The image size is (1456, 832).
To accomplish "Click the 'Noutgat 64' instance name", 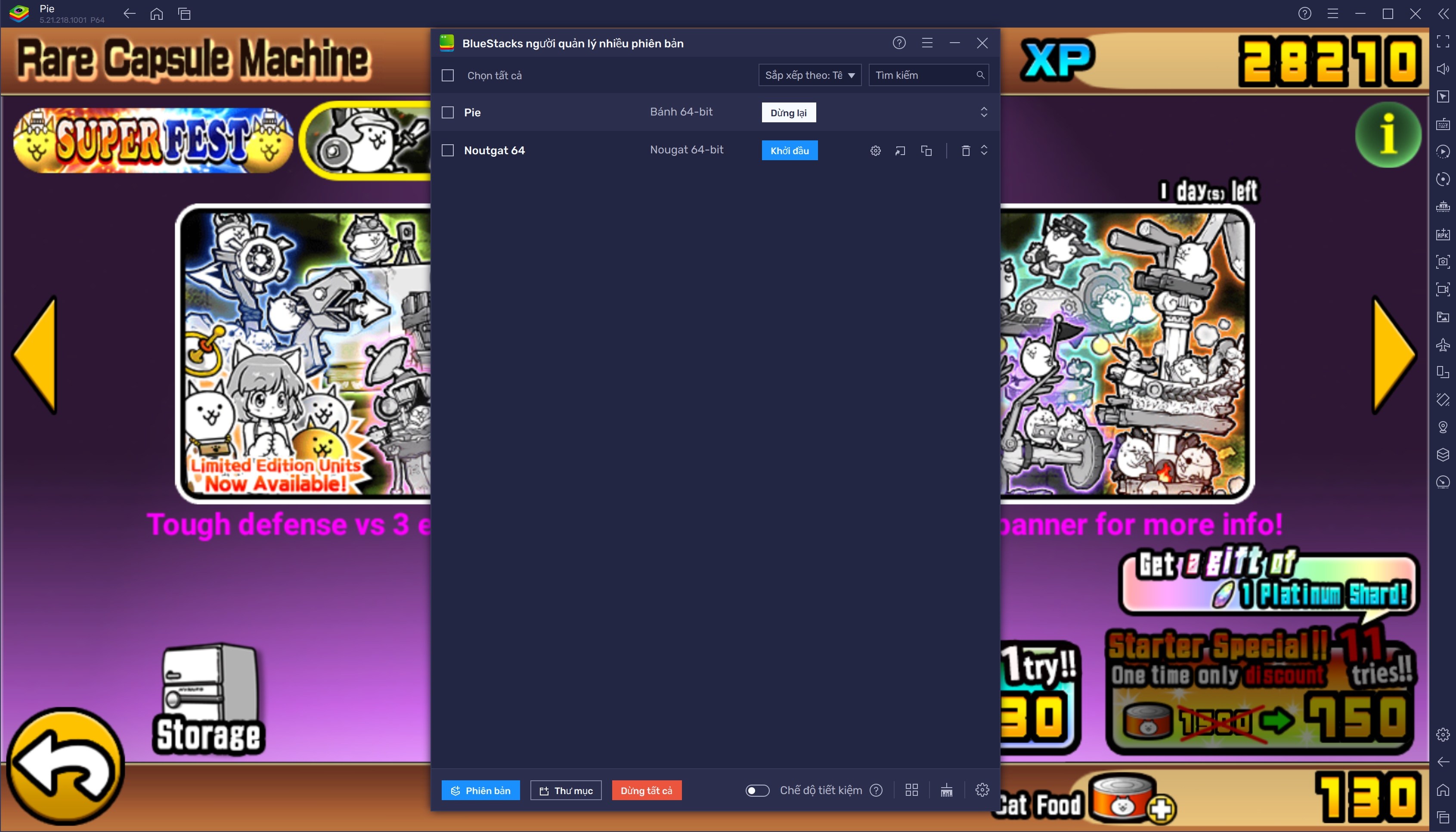I will point(494,150).
